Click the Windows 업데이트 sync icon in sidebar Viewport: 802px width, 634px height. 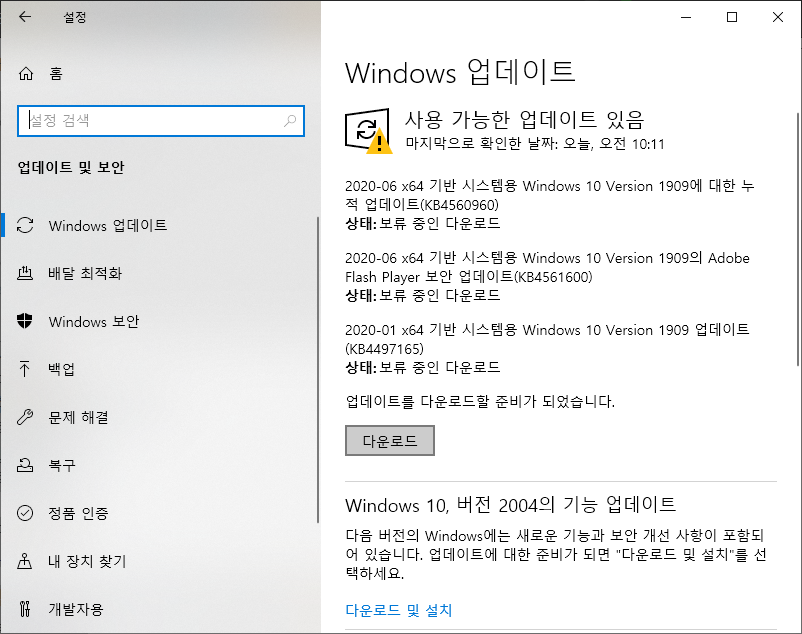[x=25, y=225]
